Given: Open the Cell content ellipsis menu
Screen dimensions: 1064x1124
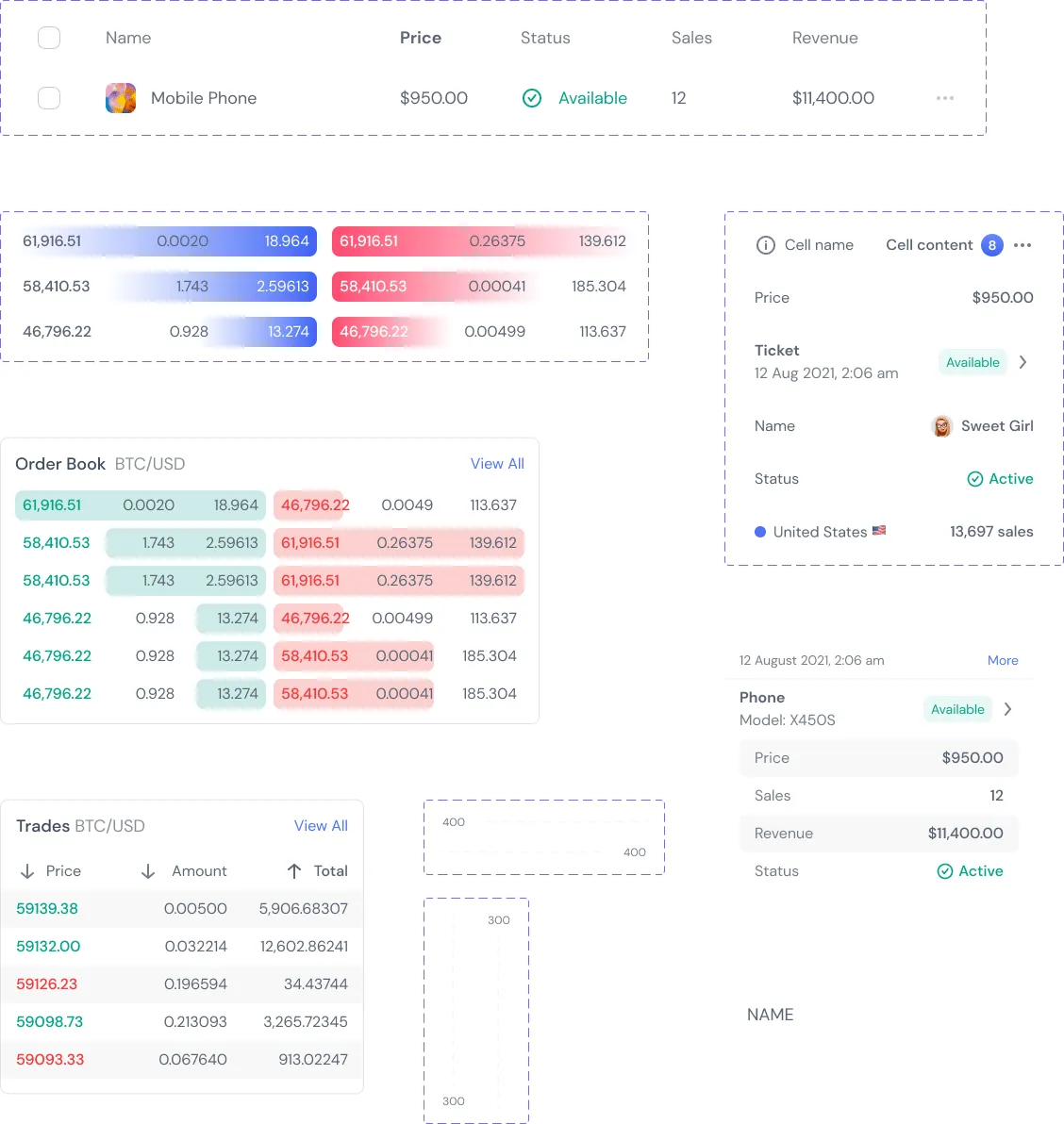Looking at the screenshot, I should [1022, 245].
